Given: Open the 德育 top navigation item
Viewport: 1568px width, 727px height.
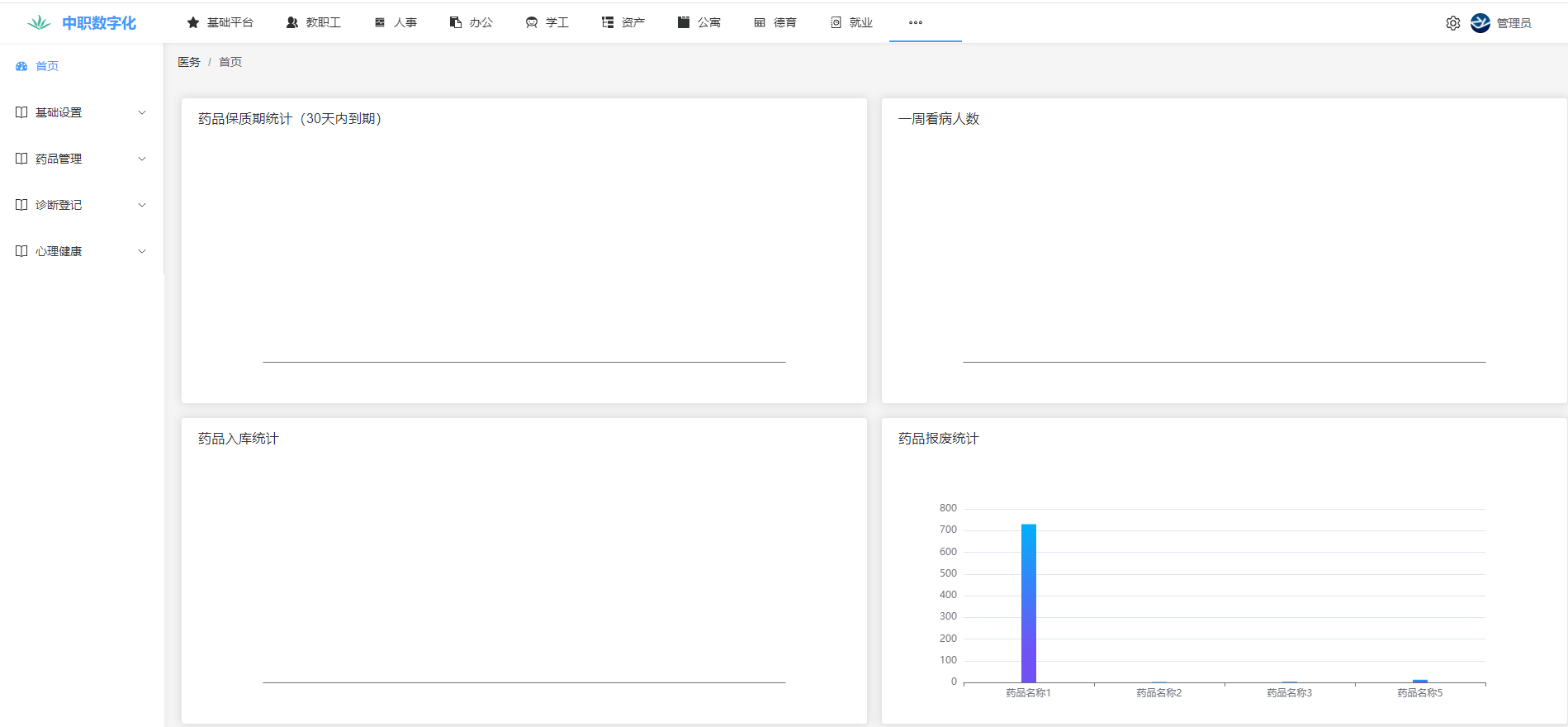Looking at the screenshot, I should [x=776, y=22].
